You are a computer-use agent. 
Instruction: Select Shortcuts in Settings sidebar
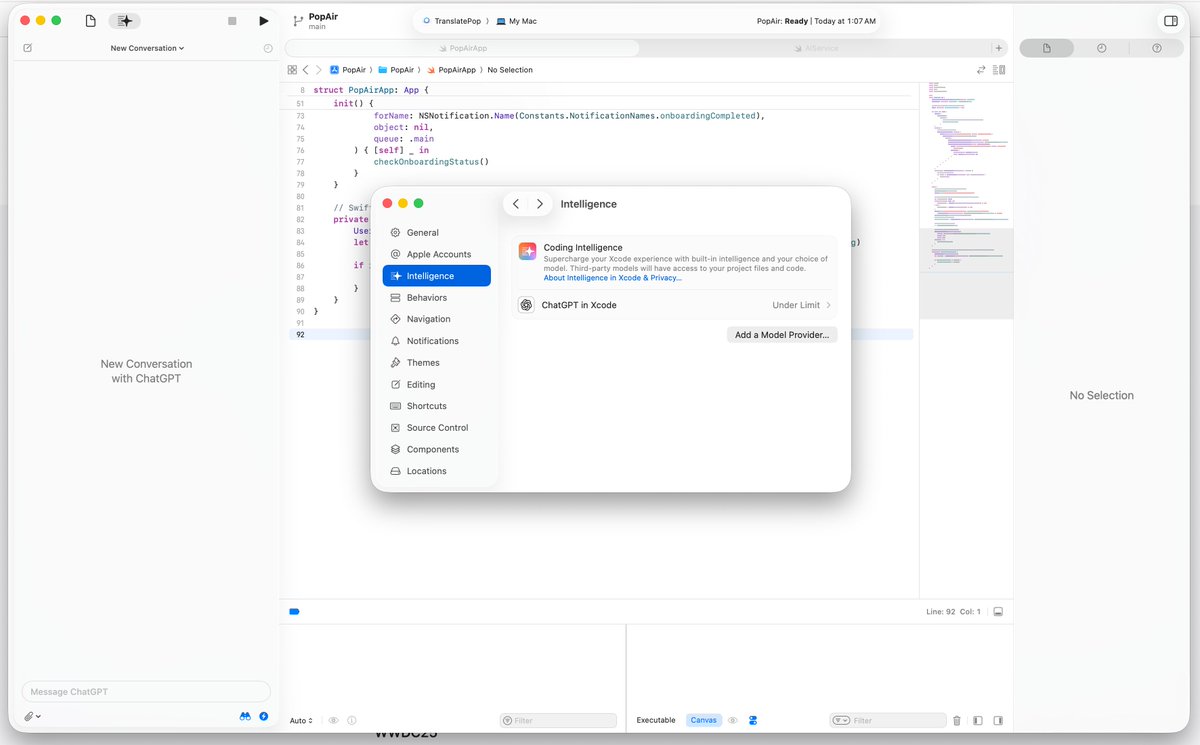(437, 406)
